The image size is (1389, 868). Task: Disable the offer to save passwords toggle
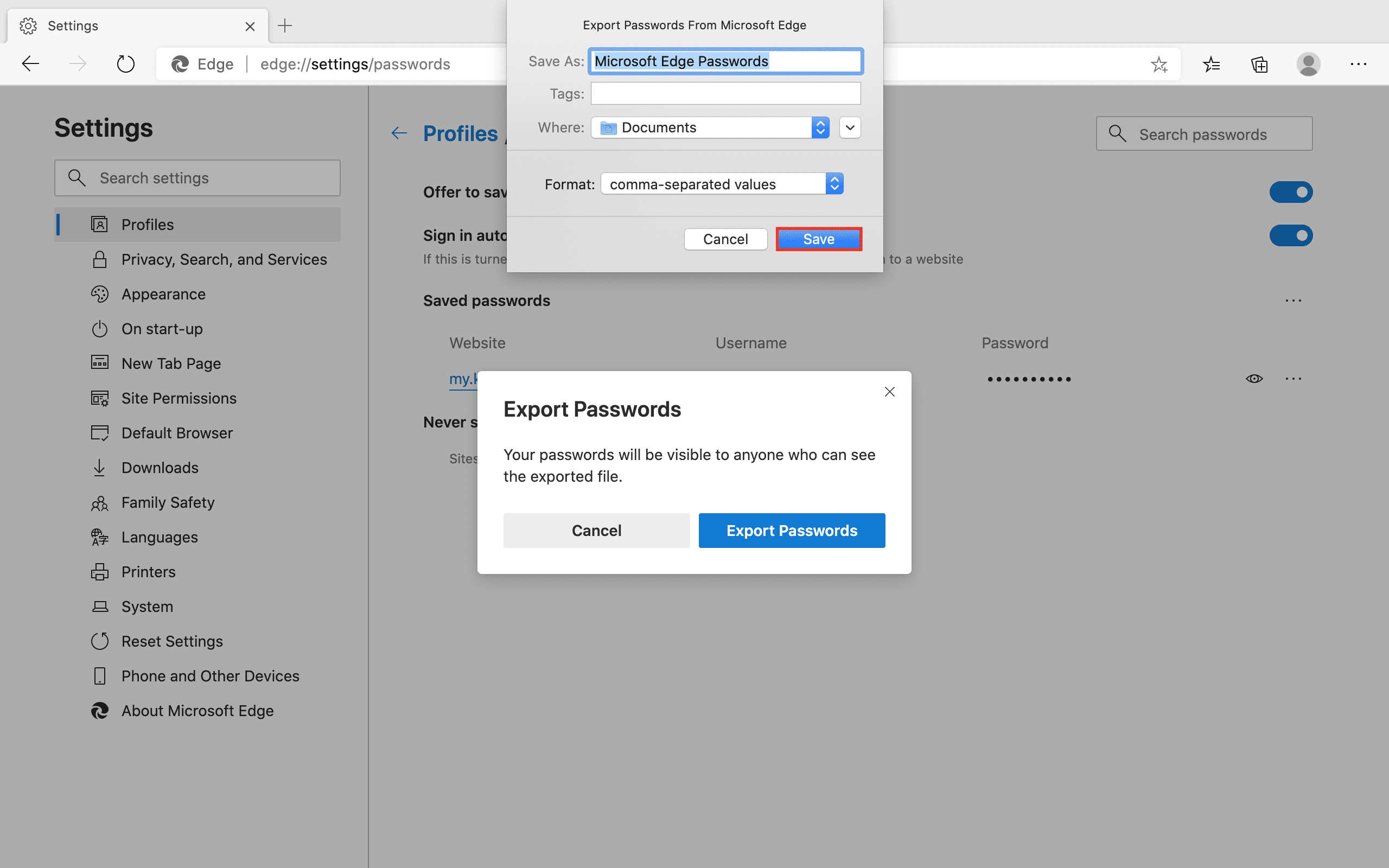point(1291,192)
